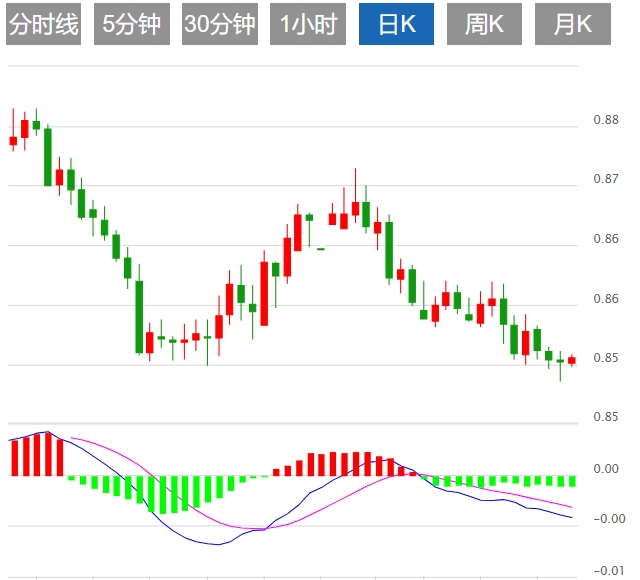Click the -0.00 MACD axis label
The height and width of the screenshot is (580, 640).
pos(606,519)
